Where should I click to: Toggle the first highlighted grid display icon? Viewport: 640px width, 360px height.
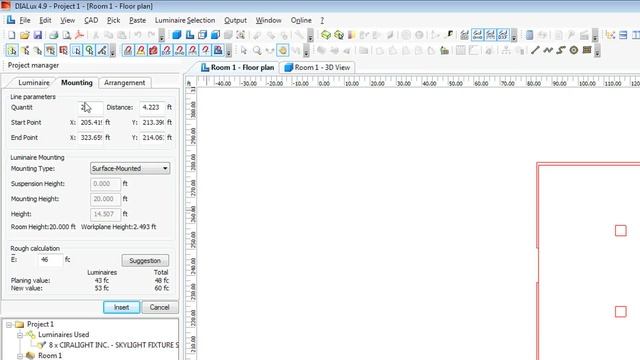point(477,35)
